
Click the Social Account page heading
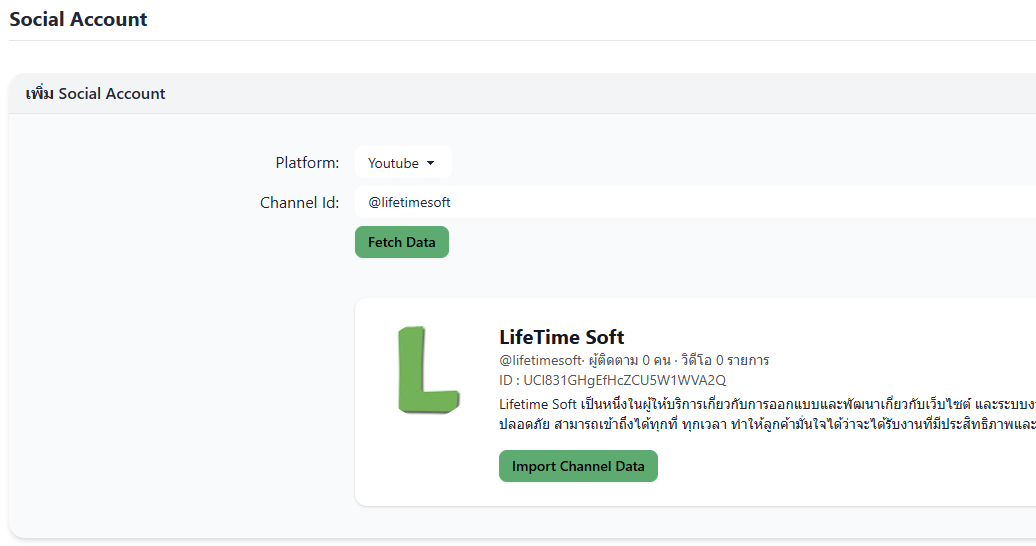(78, 19)
